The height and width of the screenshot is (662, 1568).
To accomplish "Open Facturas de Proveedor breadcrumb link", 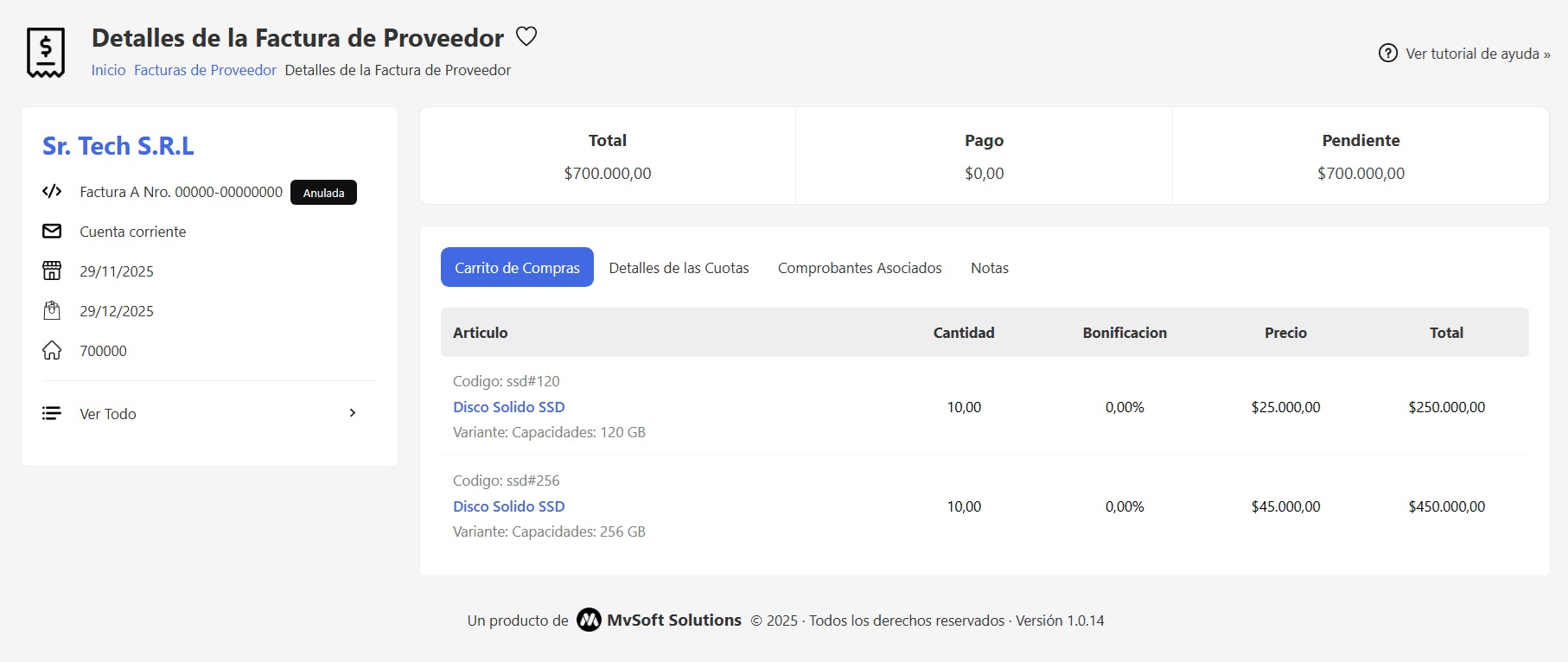I will (x=205, y=70).
